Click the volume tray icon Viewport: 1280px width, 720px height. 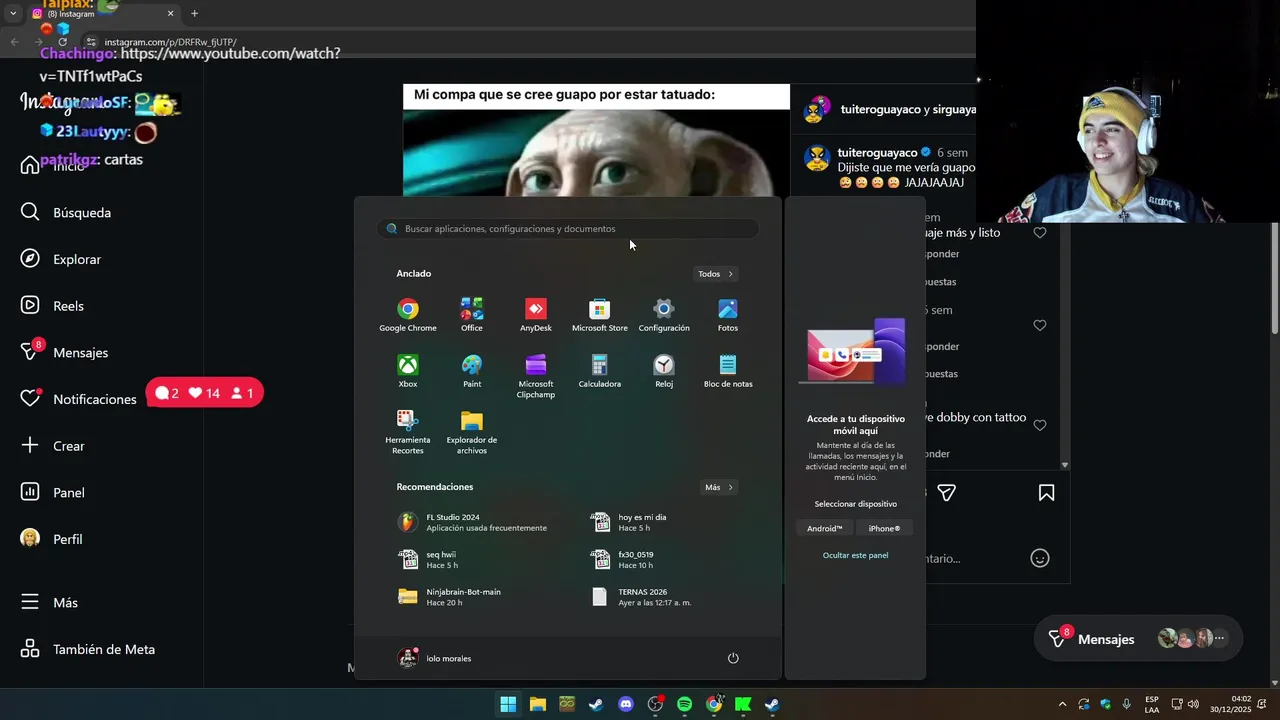1194,704
